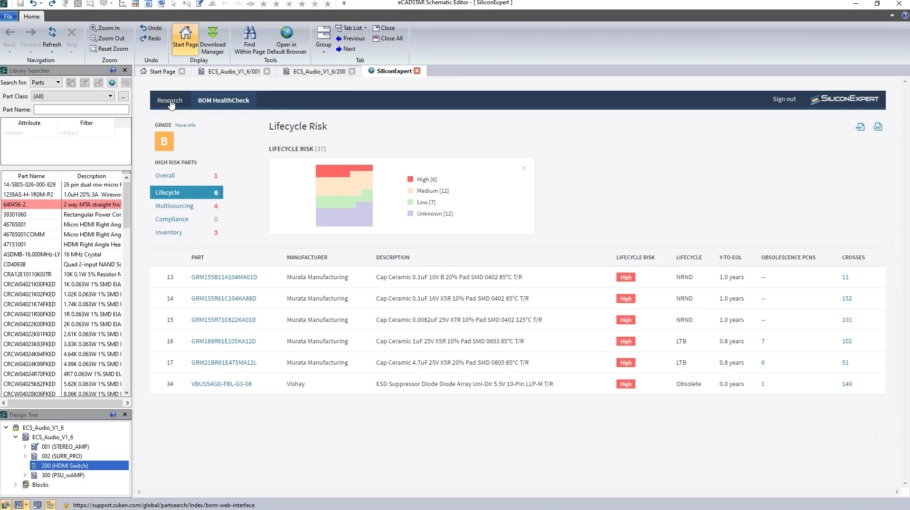
Task: Click the Stop navigation icon
Action: (71, 33)
